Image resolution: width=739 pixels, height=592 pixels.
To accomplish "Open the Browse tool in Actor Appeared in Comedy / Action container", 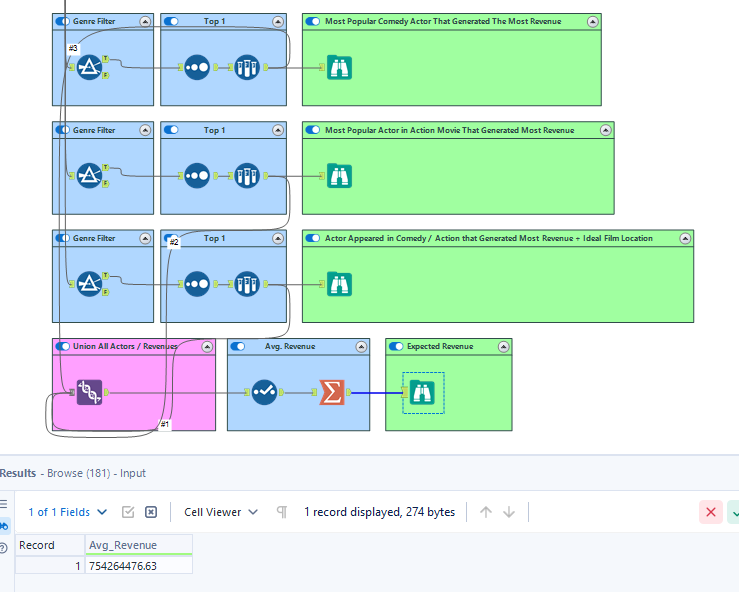I will point(339,284).
